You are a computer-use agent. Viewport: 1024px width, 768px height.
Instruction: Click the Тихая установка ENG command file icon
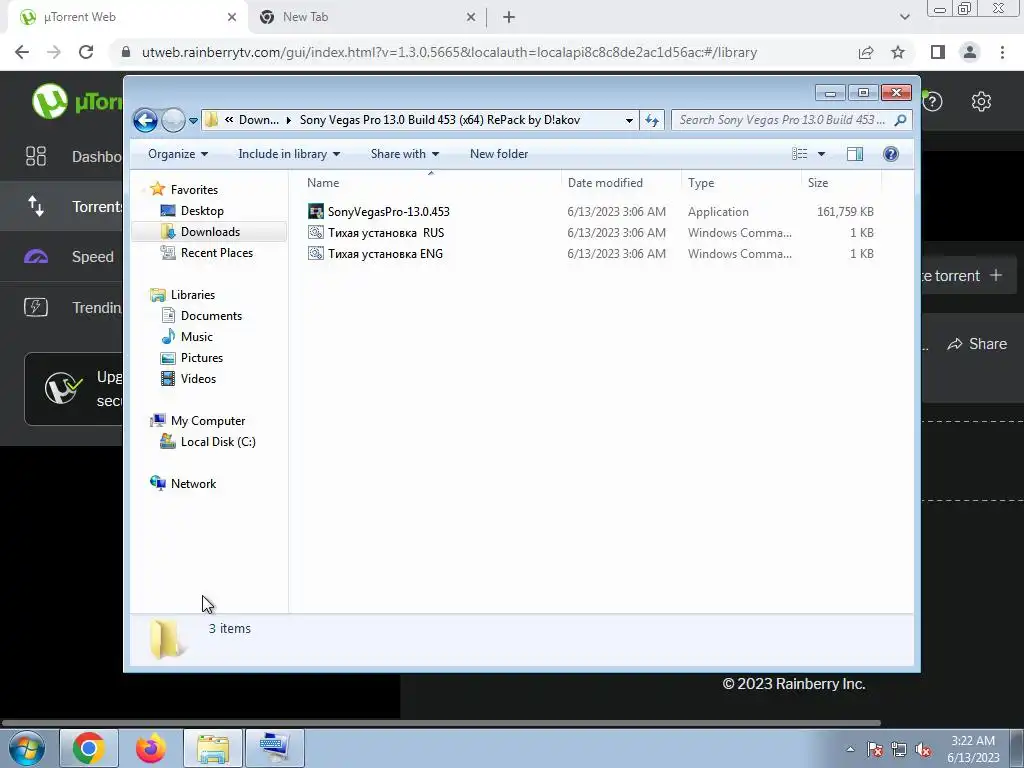click(316, 253)
